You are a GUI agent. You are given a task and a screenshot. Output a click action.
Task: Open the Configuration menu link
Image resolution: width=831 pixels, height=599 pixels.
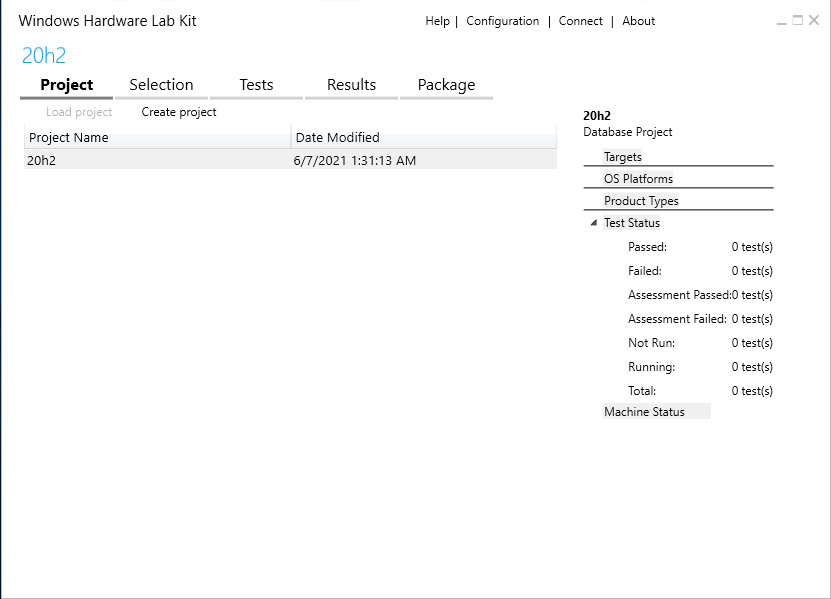click(502, 21)
